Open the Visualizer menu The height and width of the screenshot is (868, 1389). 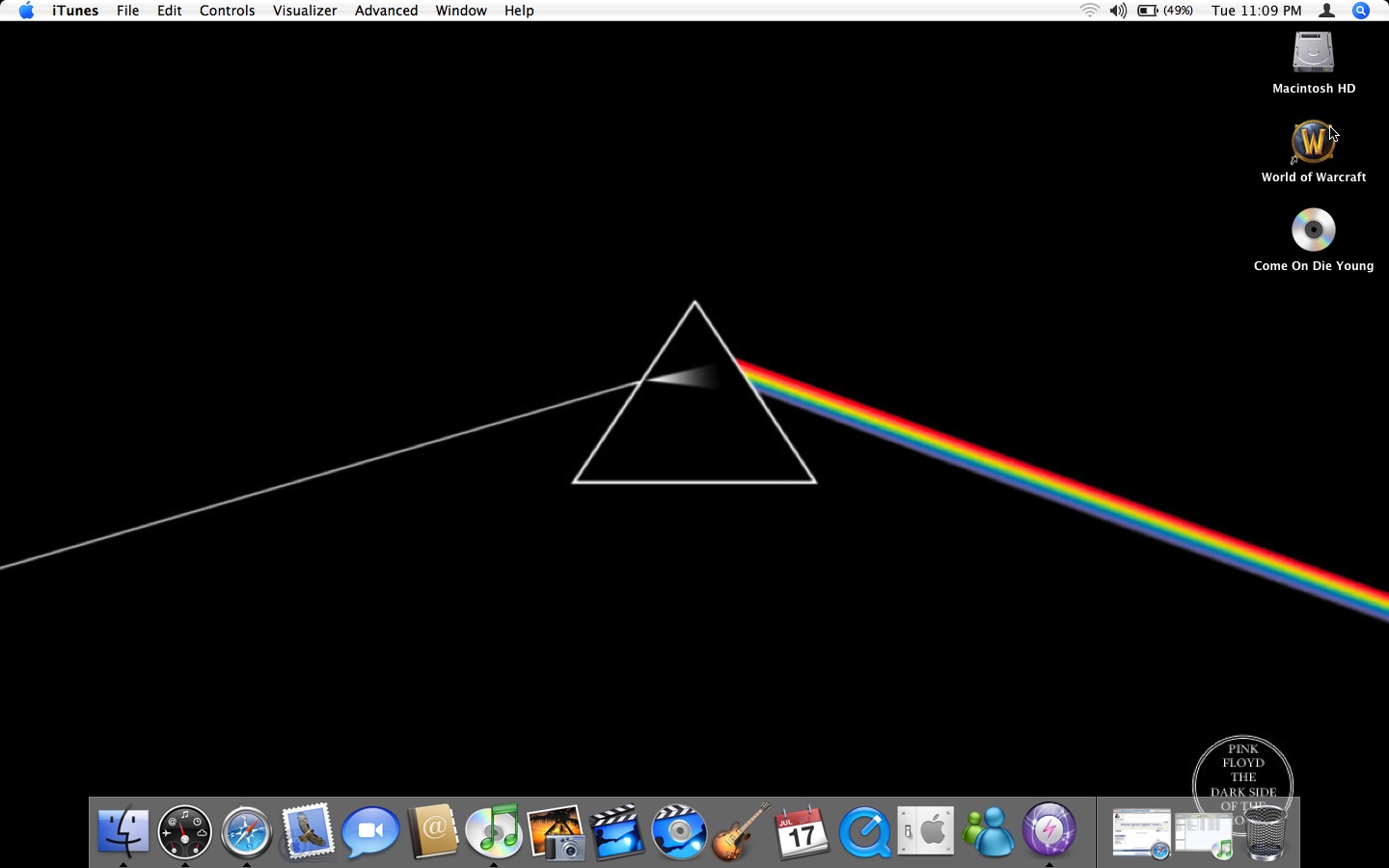coord(305,11)
